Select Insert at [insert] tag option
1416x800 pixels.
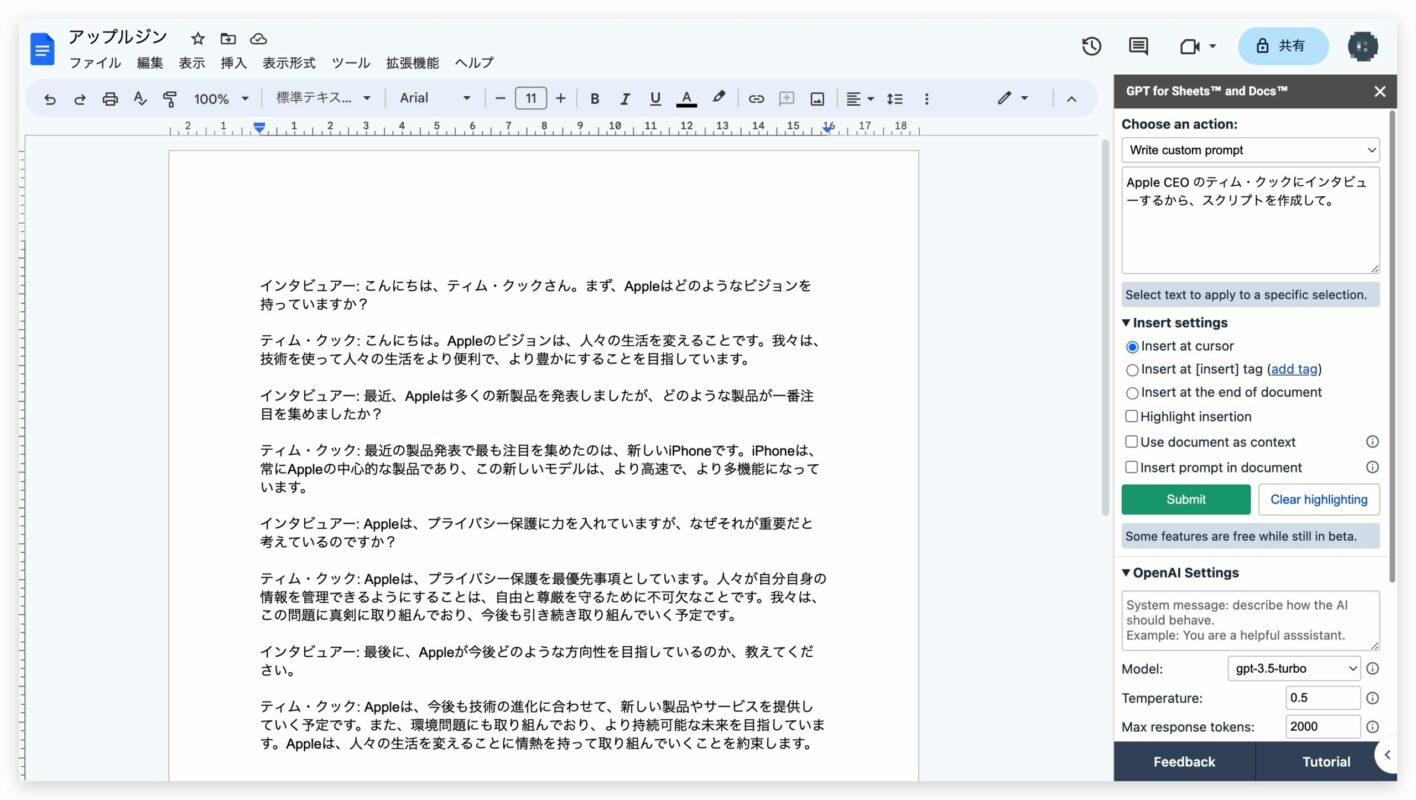1132,370
